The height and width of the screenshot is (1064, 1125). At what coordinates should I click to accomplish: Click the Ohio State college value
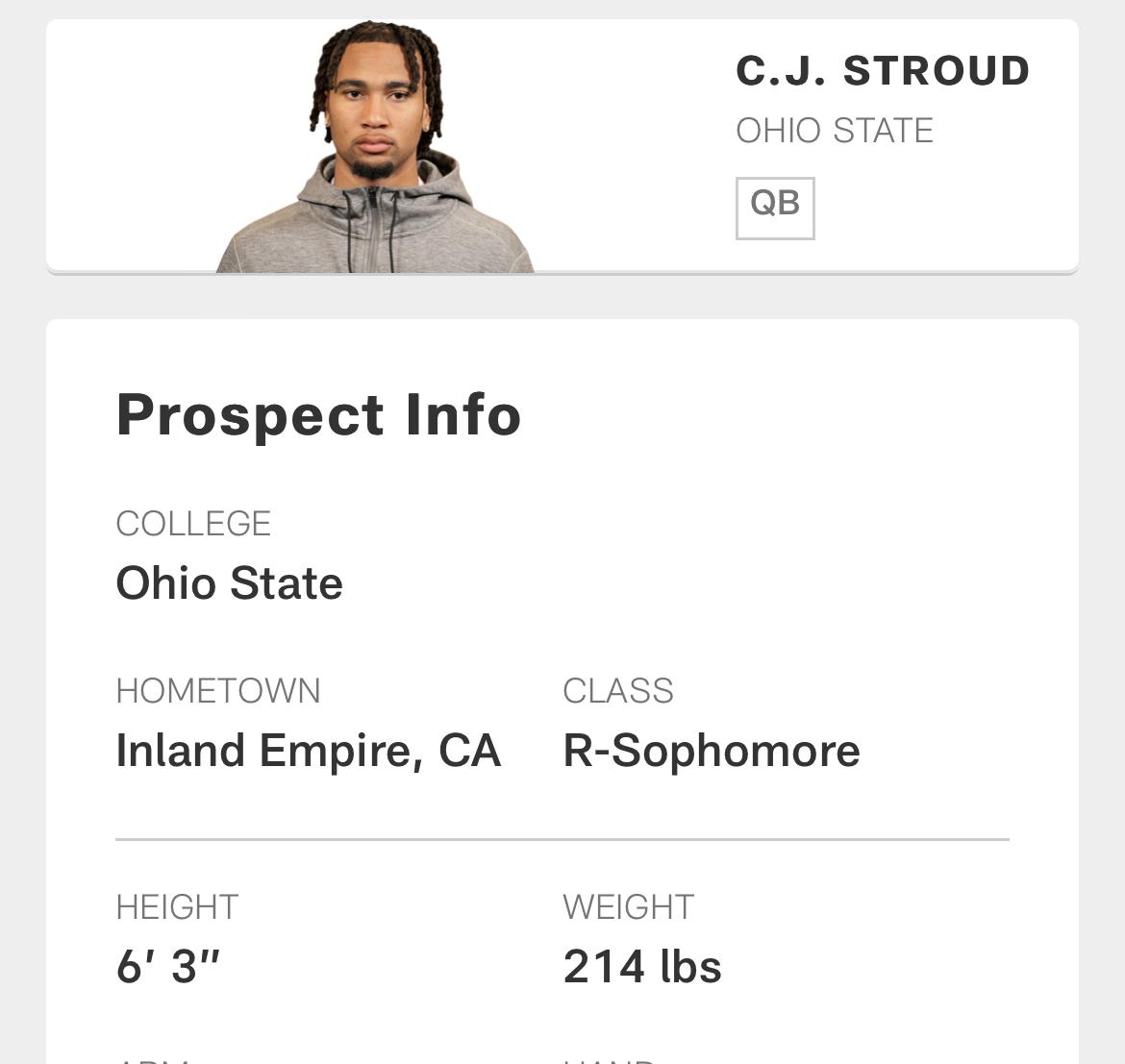click(230, 582)
